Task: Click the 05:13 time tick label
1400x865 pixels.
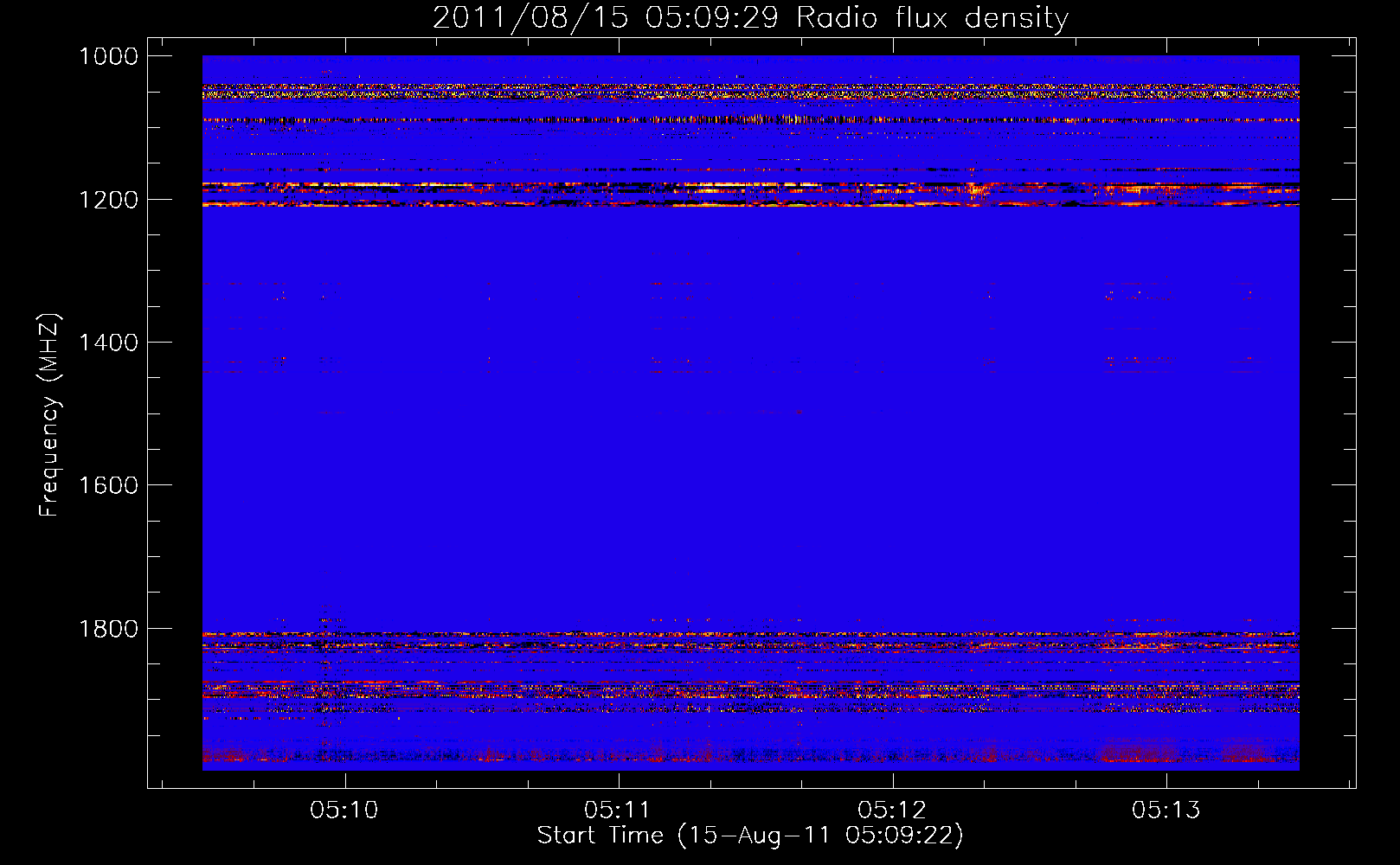Action: point(1166,810)
